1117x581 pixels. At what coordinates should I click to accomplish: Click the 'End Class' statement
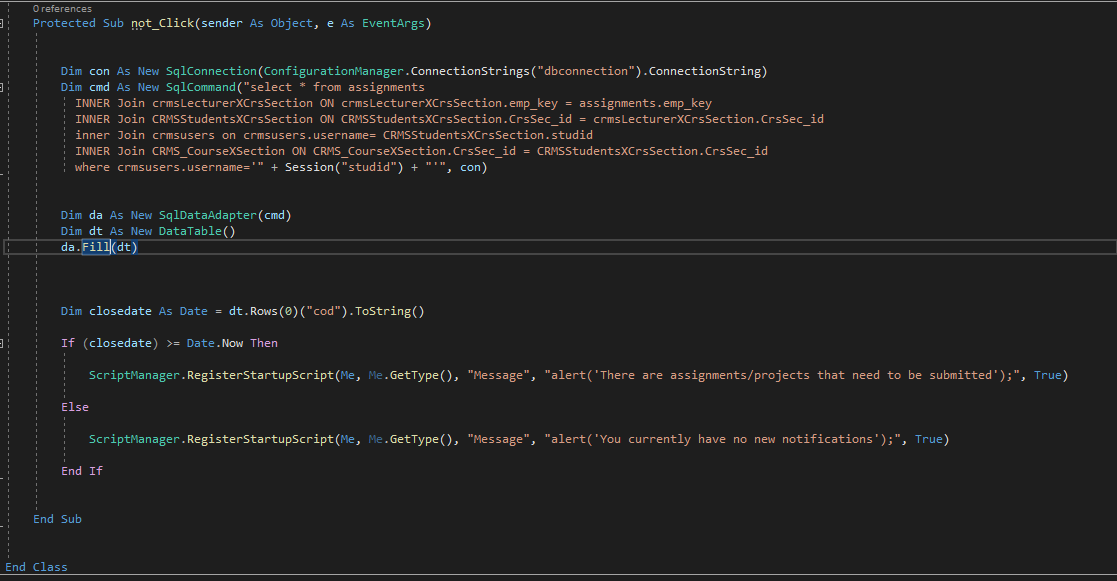coord(36,567)
